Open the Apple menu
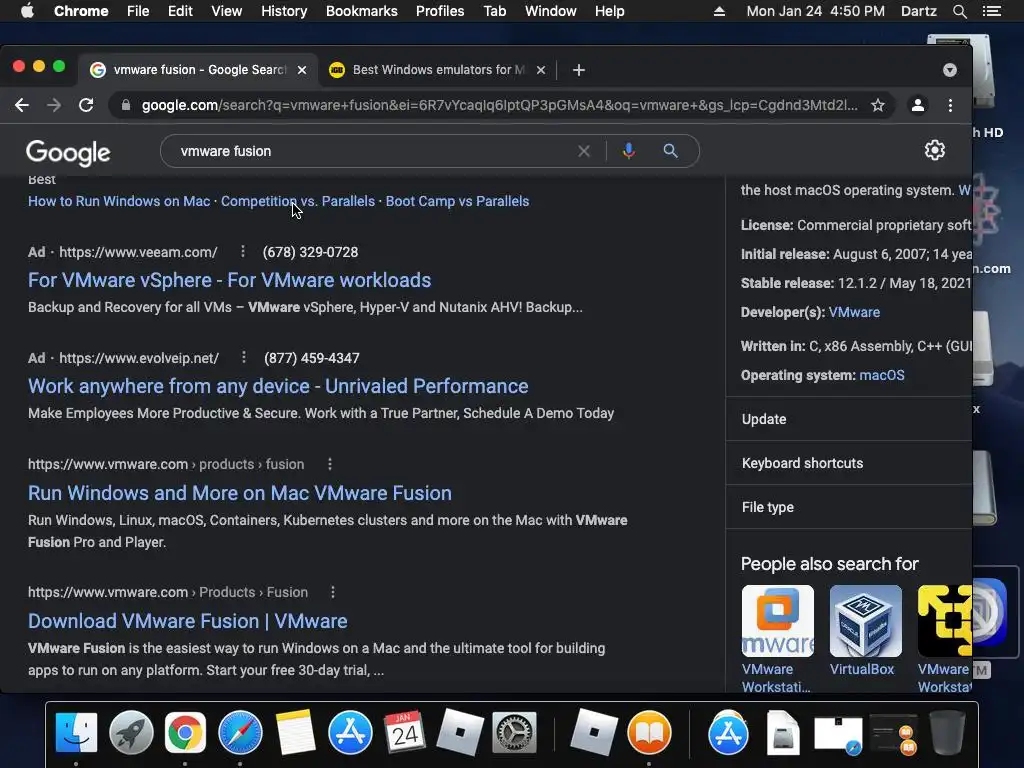Viewport: 1024px width, 768px height. pyautogui.click(x=27, y=11)
